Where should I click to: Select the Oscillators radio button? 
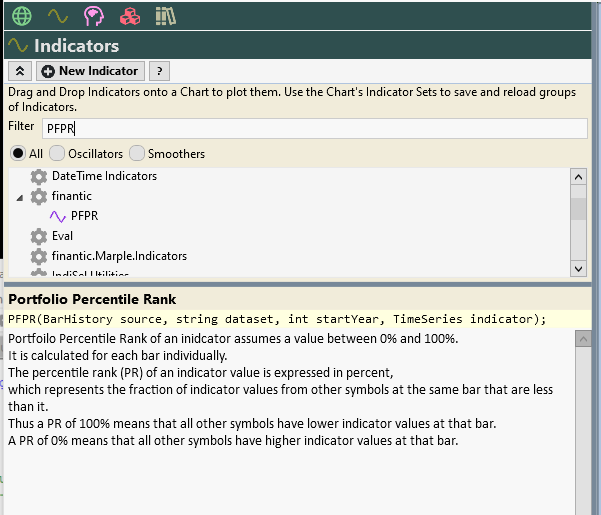pyautogui.click(x=57, y=154)
